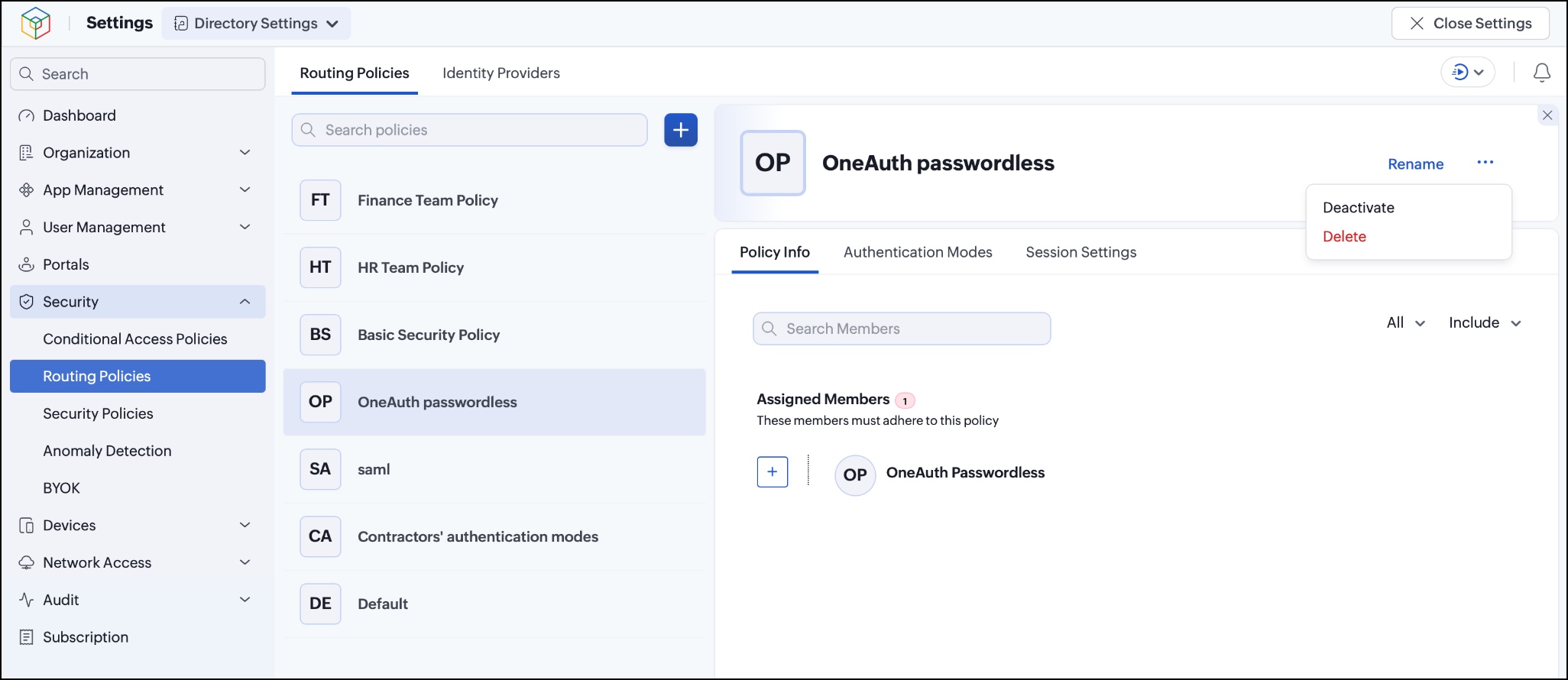Expand the Devices section chevron
Screen dimensions: 1568x680
pyautogui.click(x=245, y=525)
